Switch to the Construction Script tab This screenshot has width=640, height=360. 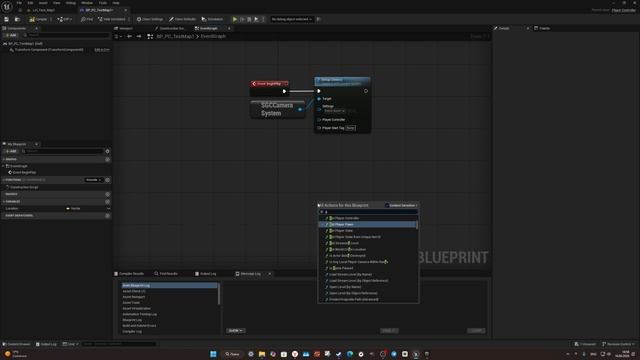click(x=170, y=29)
